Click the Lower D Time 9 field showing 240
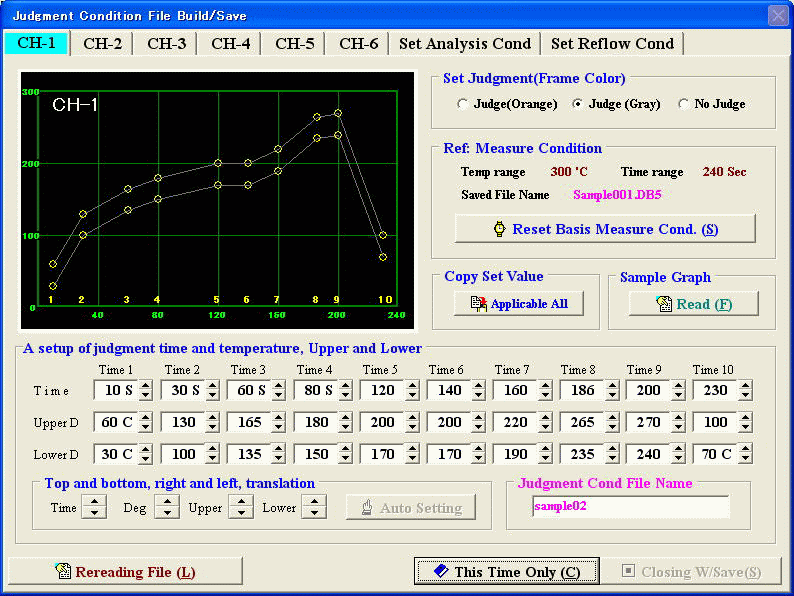 pyautogui.click(x=649, y=454)
